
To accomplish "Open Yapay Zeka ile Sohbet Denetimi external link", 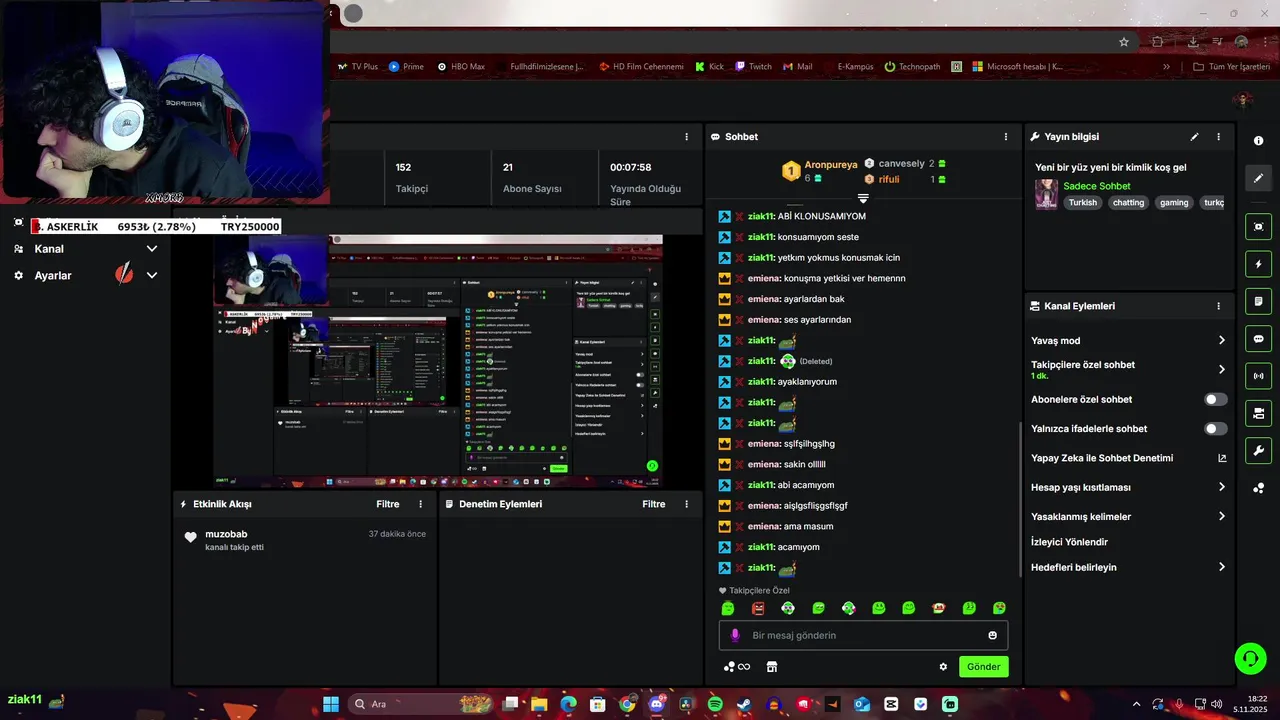I will coord(1222,458).
